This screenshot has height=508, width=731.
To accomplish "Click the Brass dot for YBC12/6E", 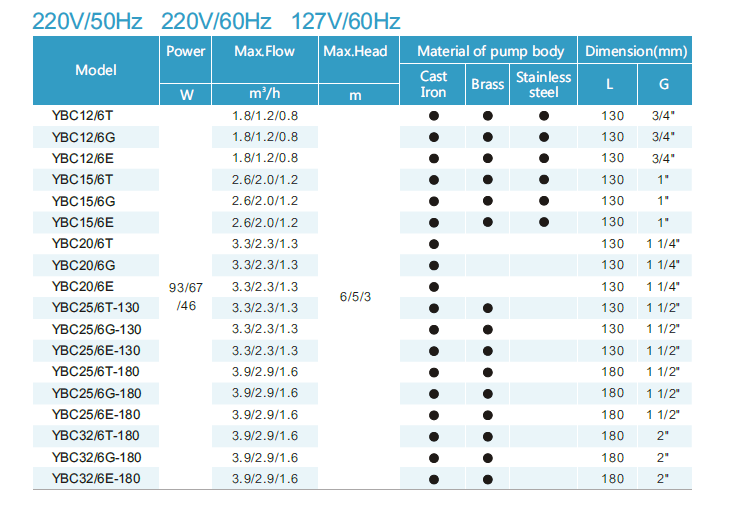I will pyautogui.click(x=488, y=158).
